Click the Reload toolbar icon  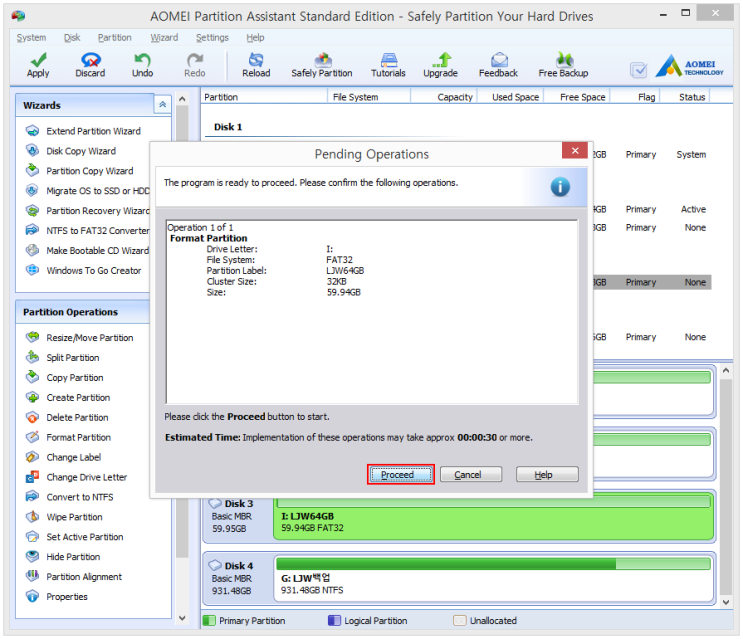click(256, 60)
